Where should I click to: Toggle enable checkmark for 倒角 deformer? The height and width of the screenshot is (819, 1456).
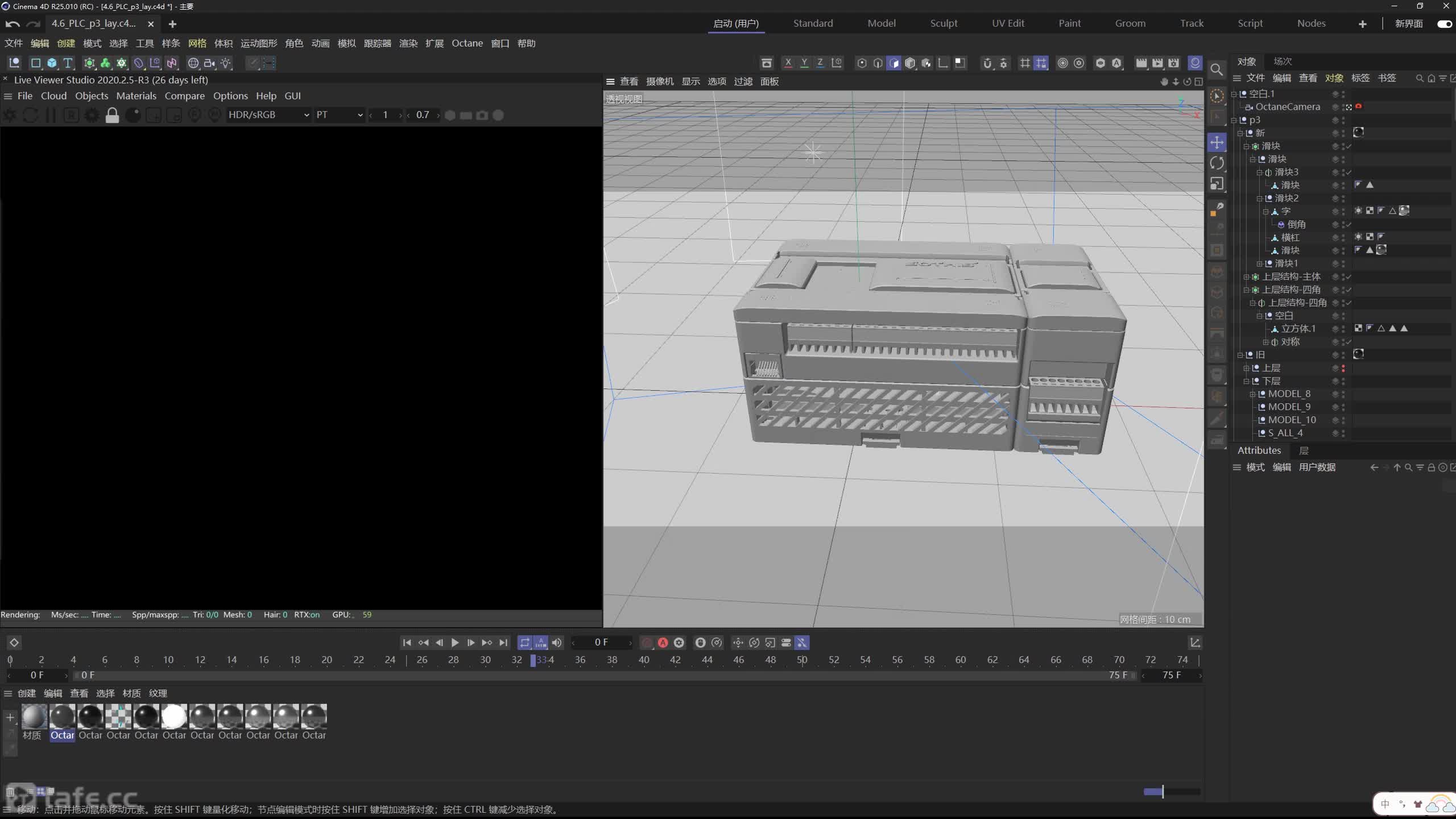click(x=1349, y=225)
